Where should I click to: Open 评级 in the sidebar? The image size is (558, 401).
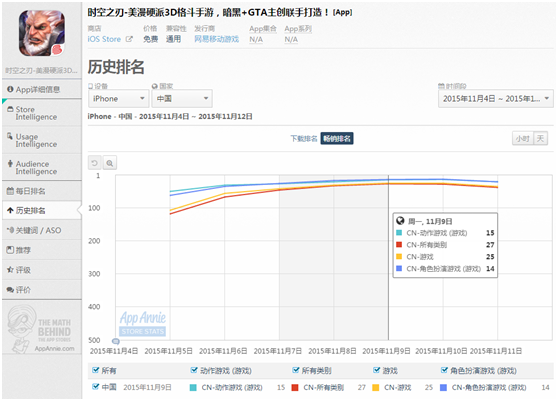pyautogui.click(x=42, y=270)
